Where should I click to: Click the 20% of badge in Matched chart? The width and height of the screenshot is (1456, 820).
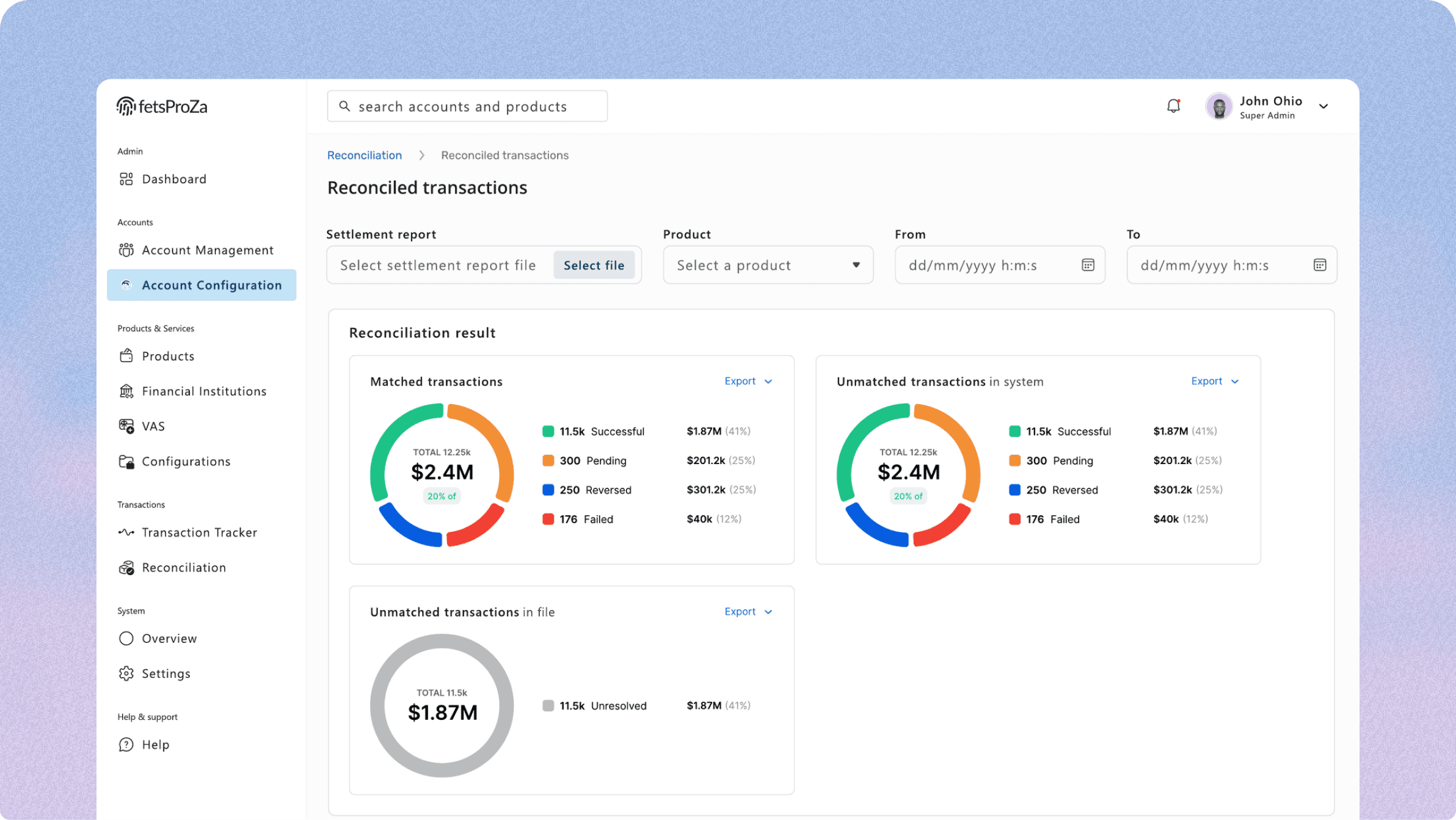(442, 496)
